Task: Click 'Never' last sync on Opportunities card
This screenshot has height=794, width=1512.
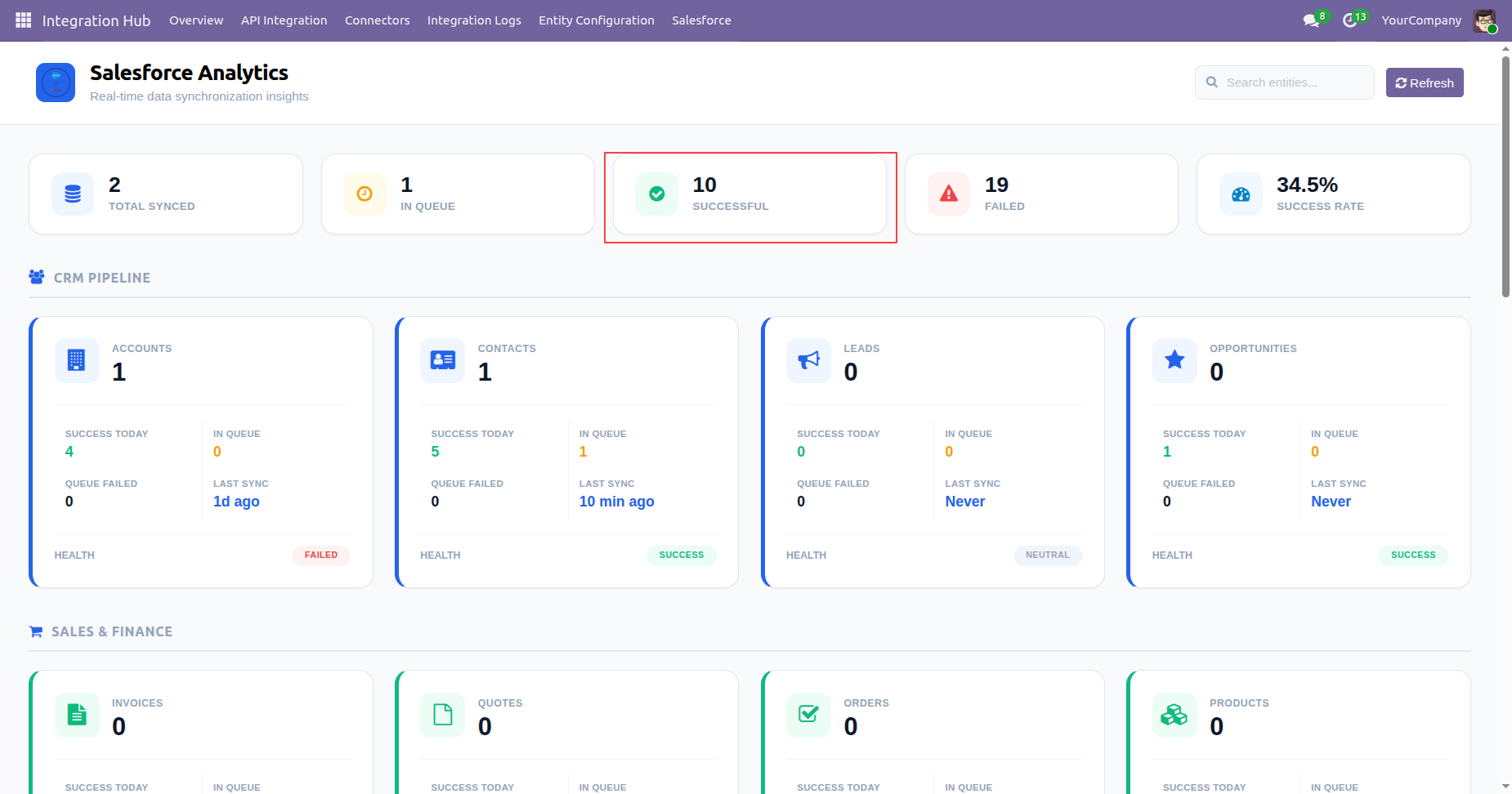Action: pos(1331,502)
